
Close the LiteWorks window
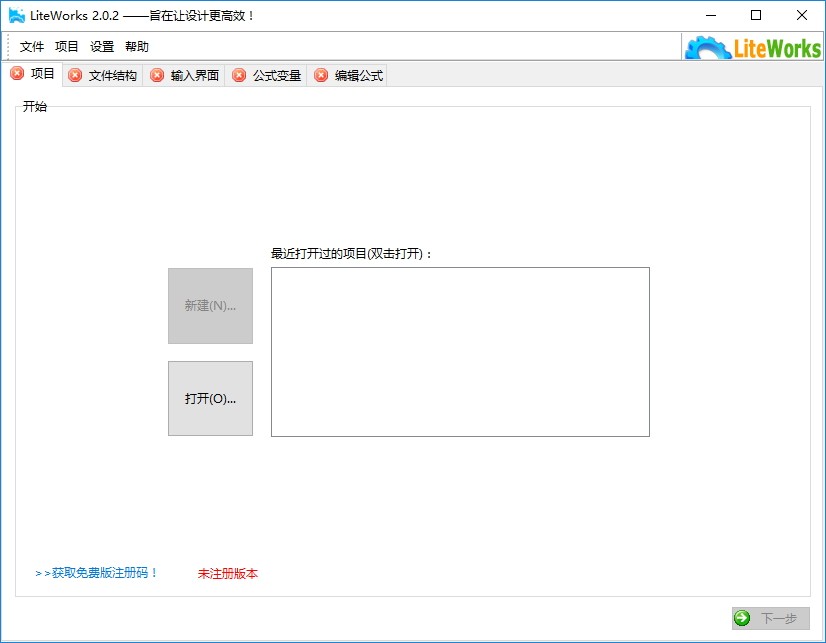(x=802, y=15)
